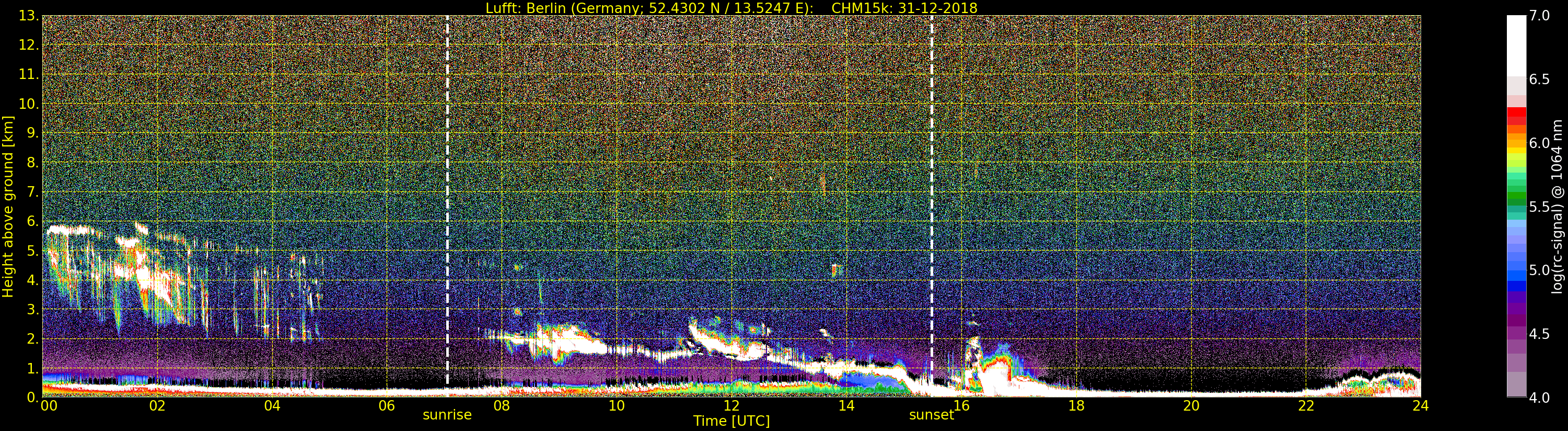1568x431 pixels.
Task: Click the time axis tick label 02
Action: click(x=157, y=406)
